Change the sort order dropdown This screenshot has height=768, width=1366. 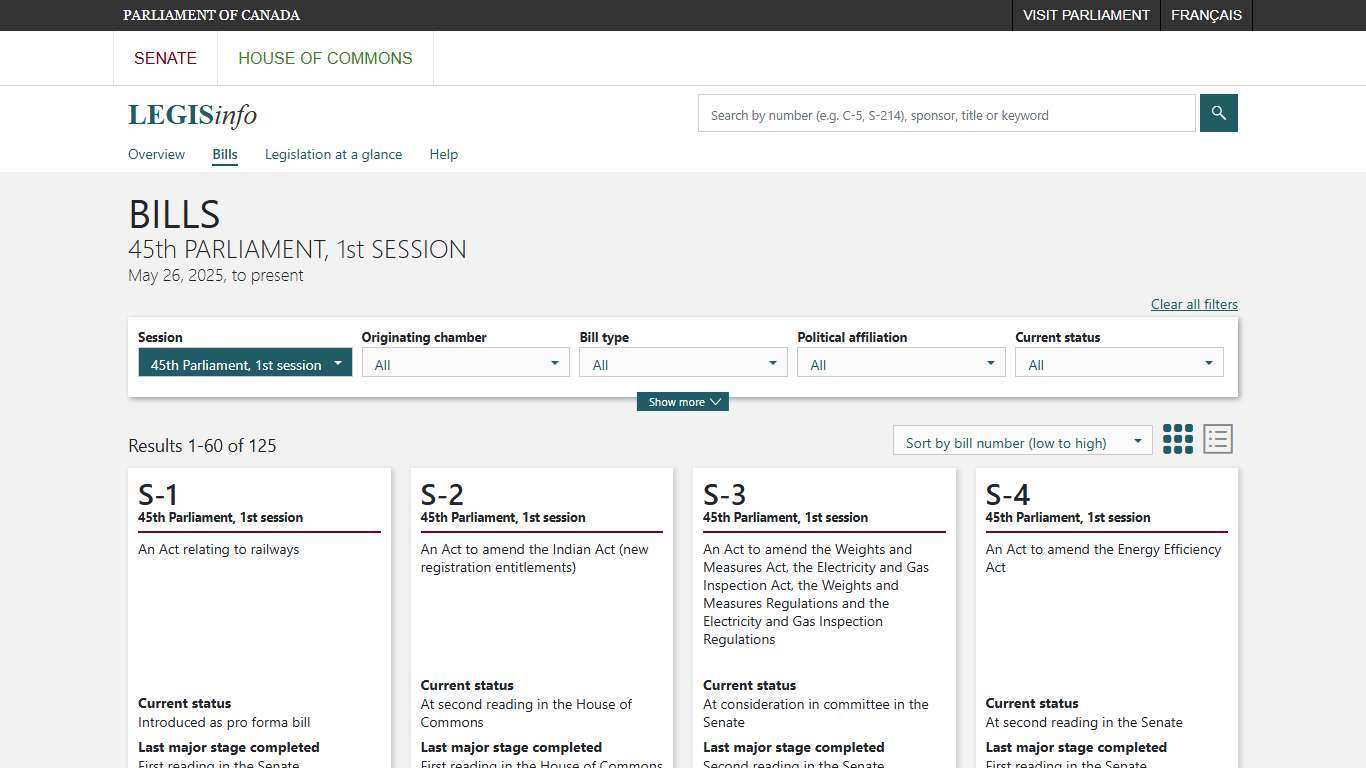(1022, 440)
